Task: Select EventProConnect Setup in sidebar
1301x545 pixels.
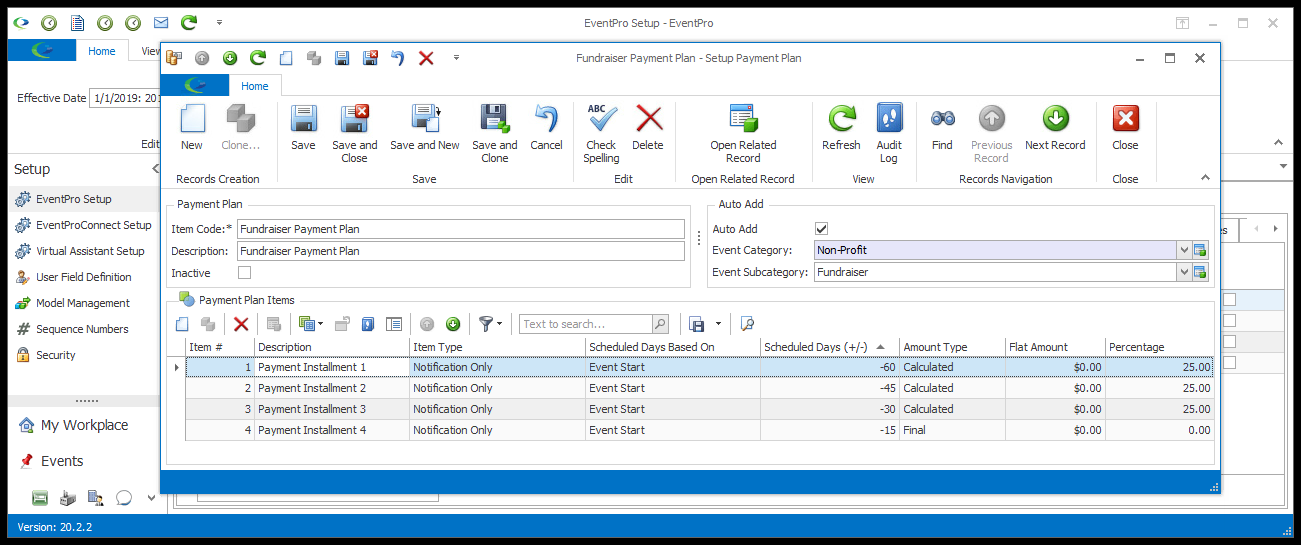Action: pyautogui.click(x=94, y=225)
